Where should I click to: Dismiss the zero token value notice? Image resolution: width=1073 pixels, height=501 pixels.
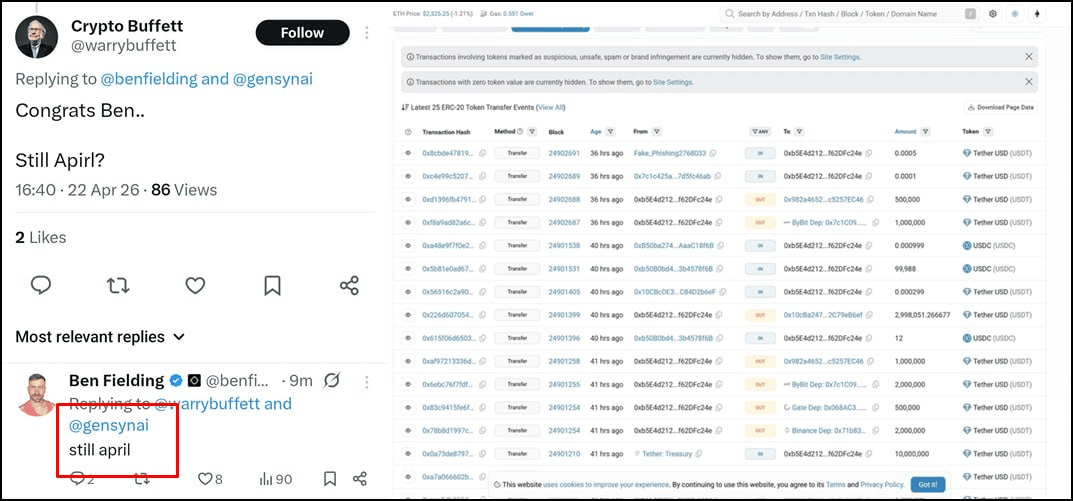(1029, 82)
